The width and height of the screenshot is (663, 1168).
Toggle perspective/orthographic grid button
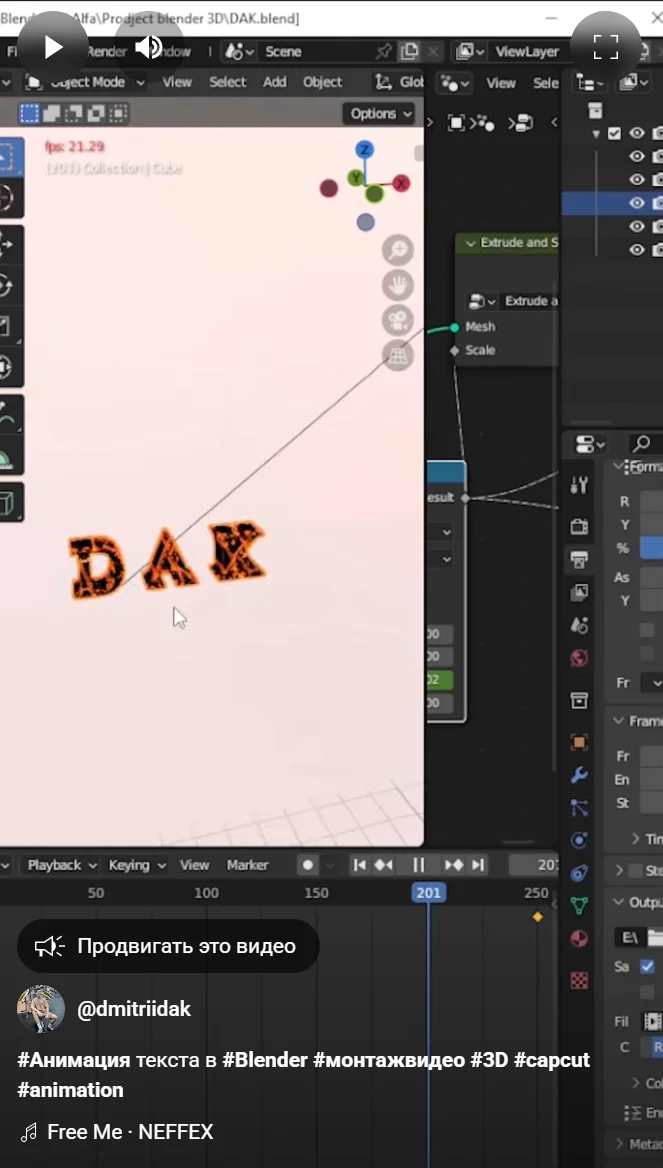coord(398,355)
